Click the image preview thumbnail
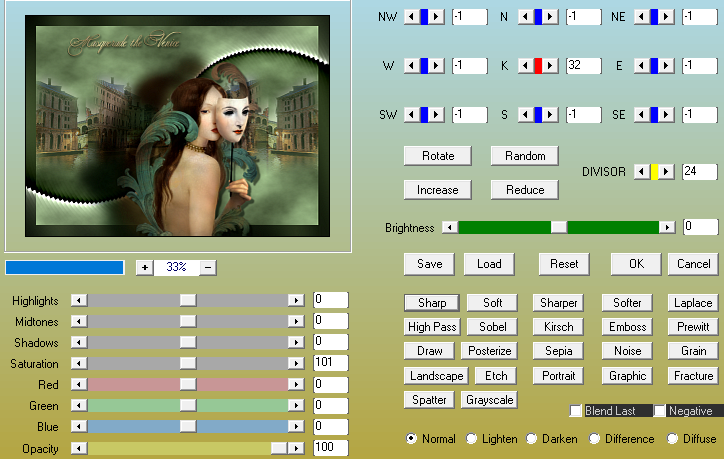The width and height of the screenshot is (724, 459). [x=177, y=126]
